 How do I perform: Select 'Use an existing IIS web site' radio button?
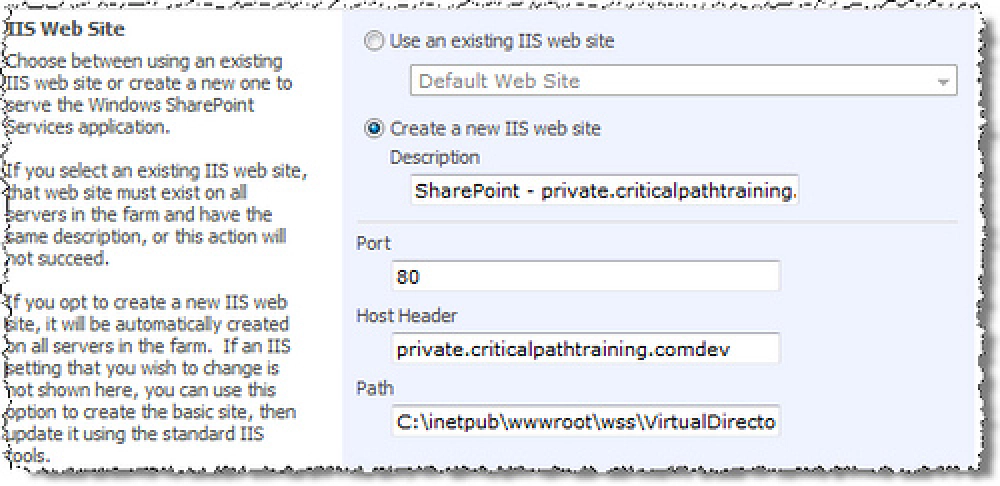pyautogui.click(x=374, y=42)
